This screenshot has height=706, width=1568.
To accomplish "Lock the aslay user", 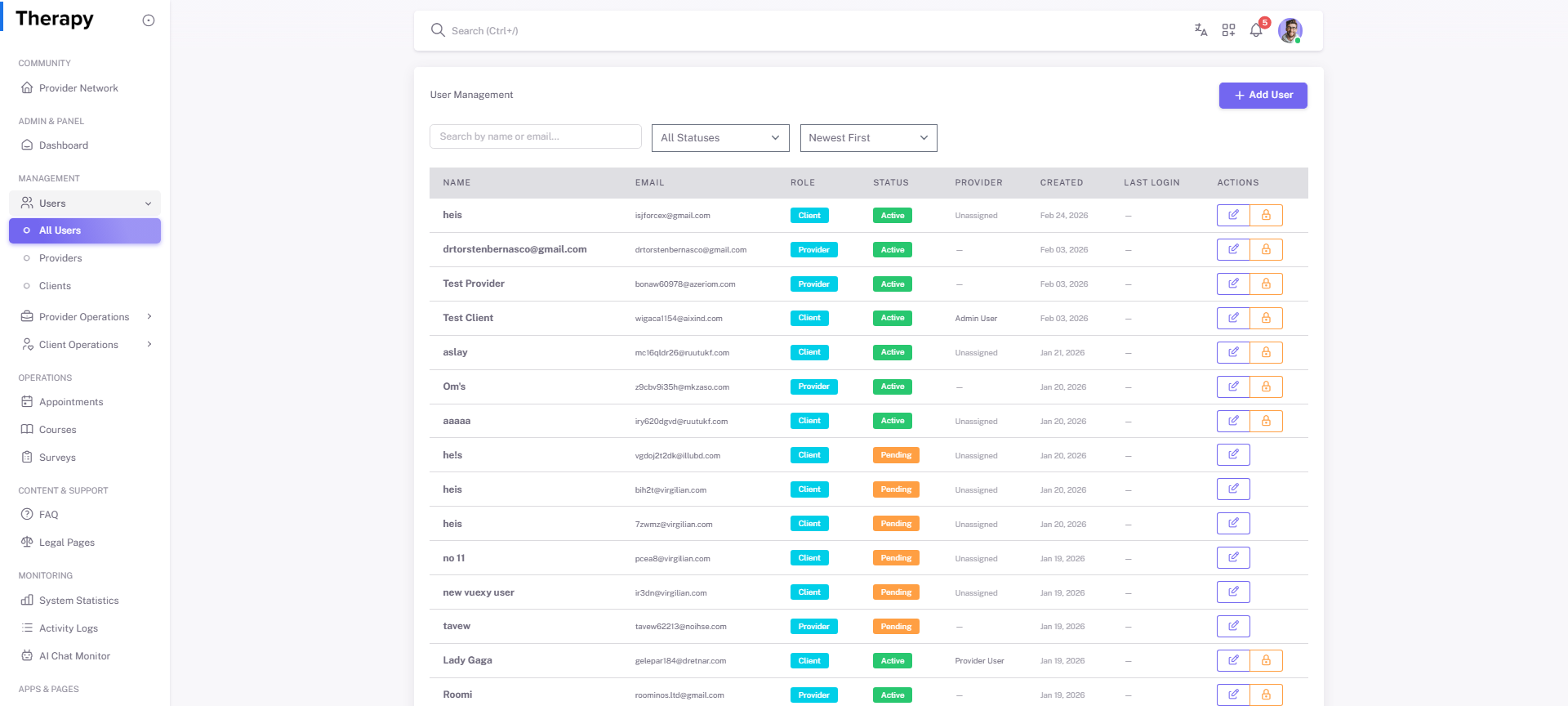I will click(x=1266, y=352).
